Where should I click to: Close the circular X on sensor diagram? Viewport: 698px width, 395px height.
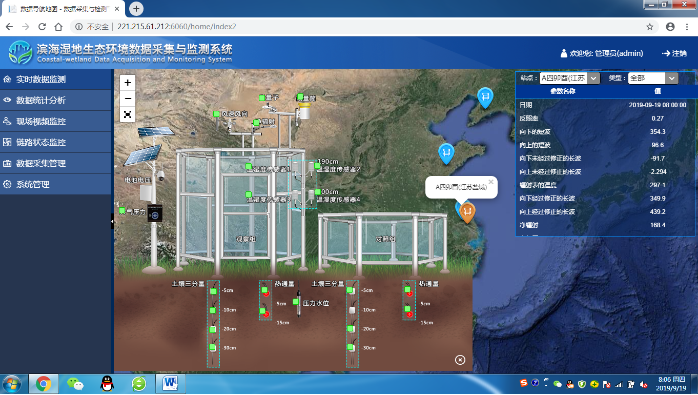click(460, 360)
